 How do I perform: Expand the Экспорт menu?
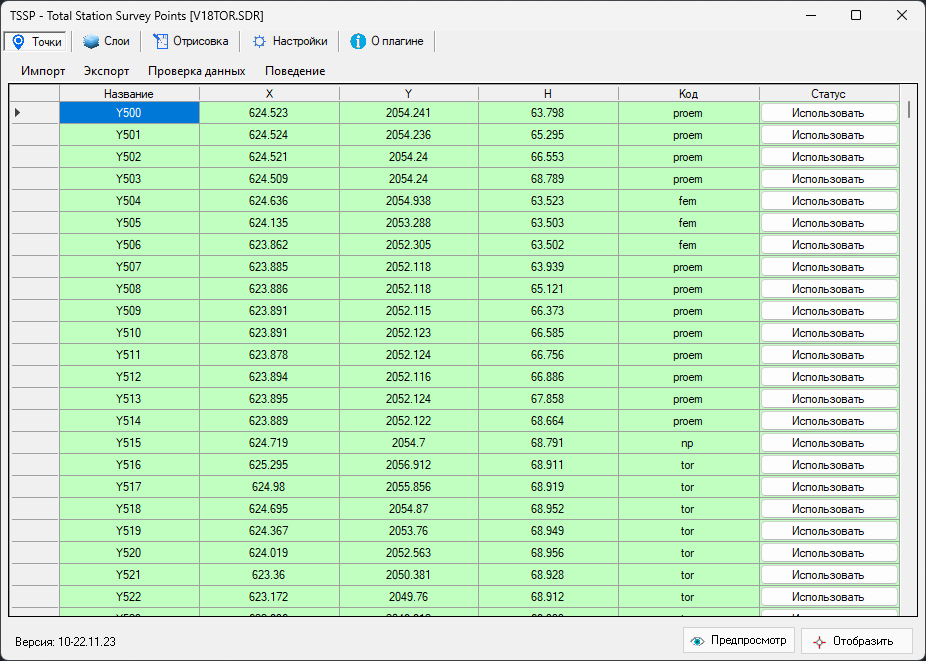point(106,71)
